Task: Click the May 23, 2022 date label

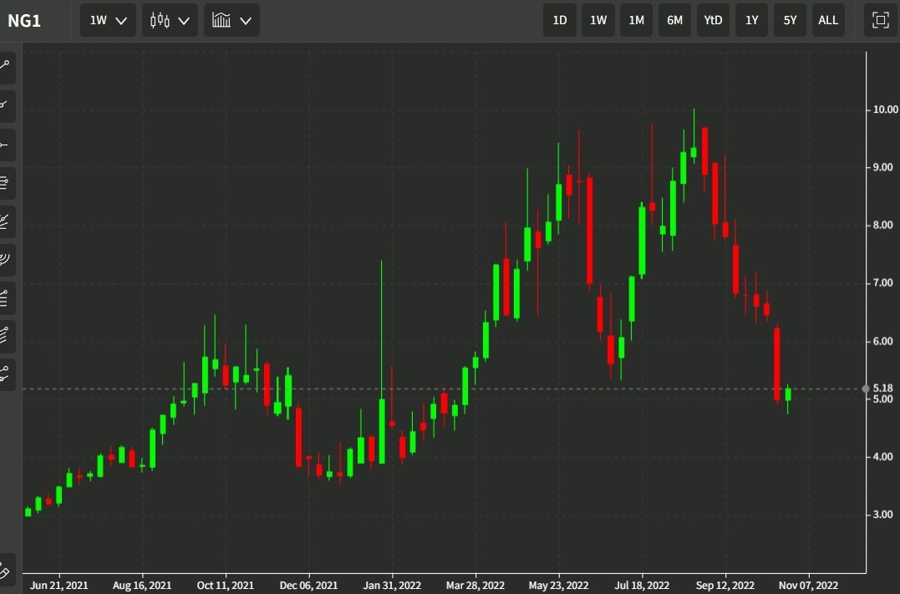Action: (x=558, y=585)
